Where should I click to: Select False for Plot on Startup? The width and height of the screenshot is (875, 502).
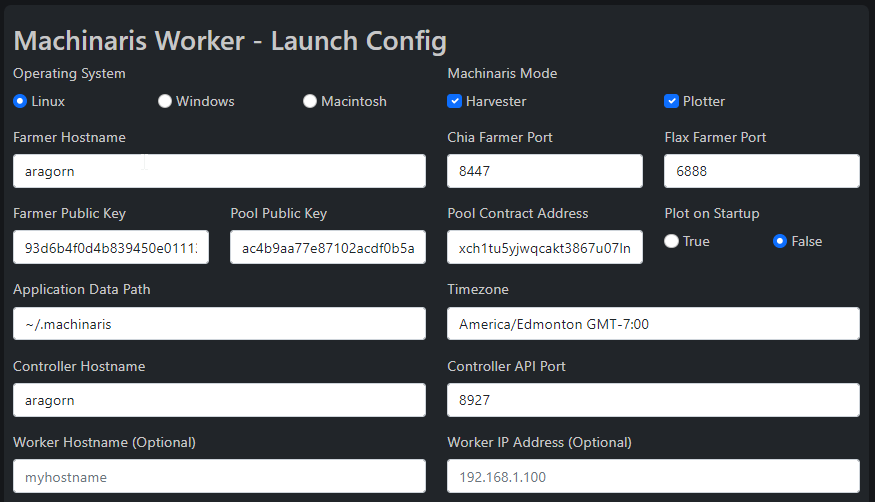[780, 241]
